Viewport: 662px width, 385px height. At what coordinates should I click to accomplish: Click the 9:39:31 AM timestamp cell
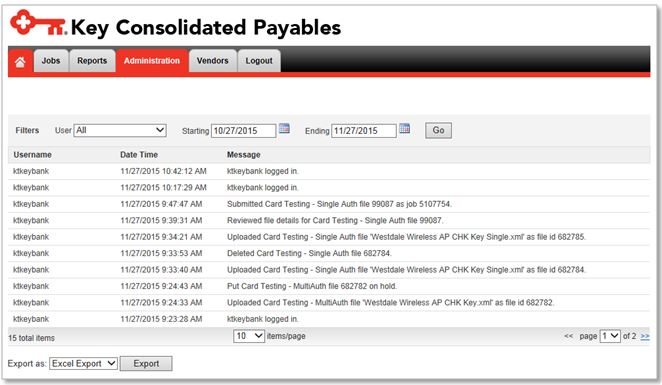click(161, 220)
